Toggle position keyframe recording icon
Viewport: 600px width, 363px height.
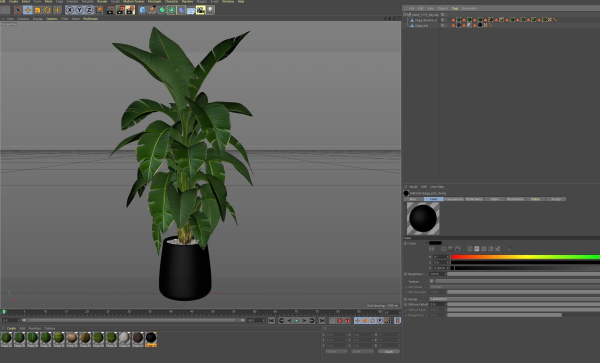pos(357,321)
